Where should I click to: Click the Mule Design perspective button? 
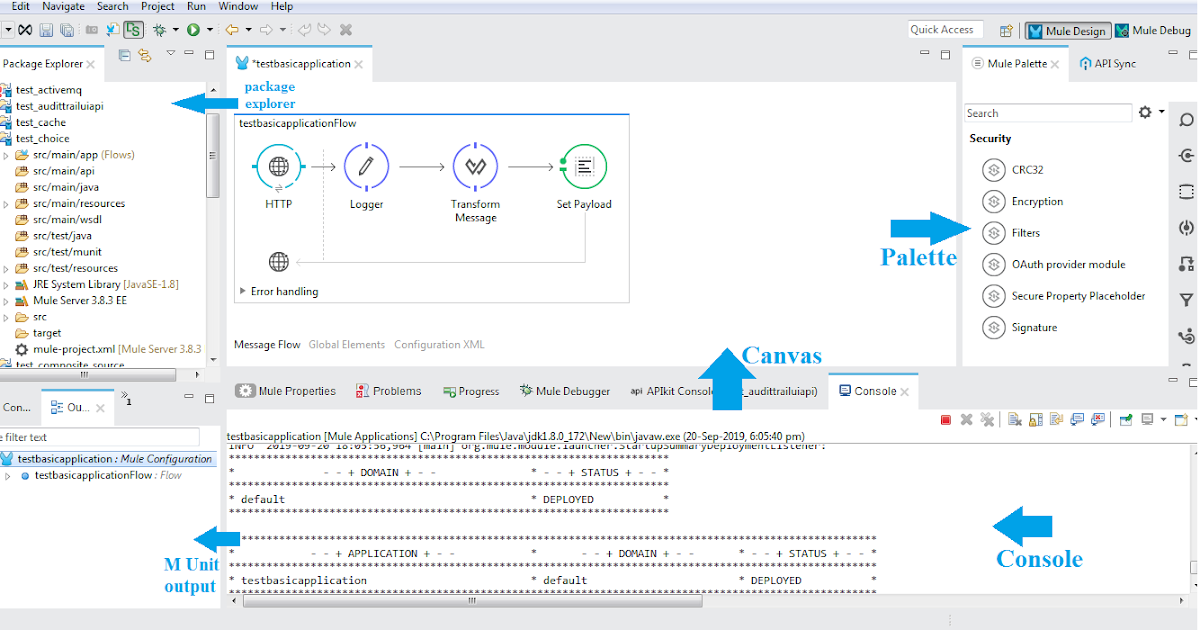(1067, 31)
